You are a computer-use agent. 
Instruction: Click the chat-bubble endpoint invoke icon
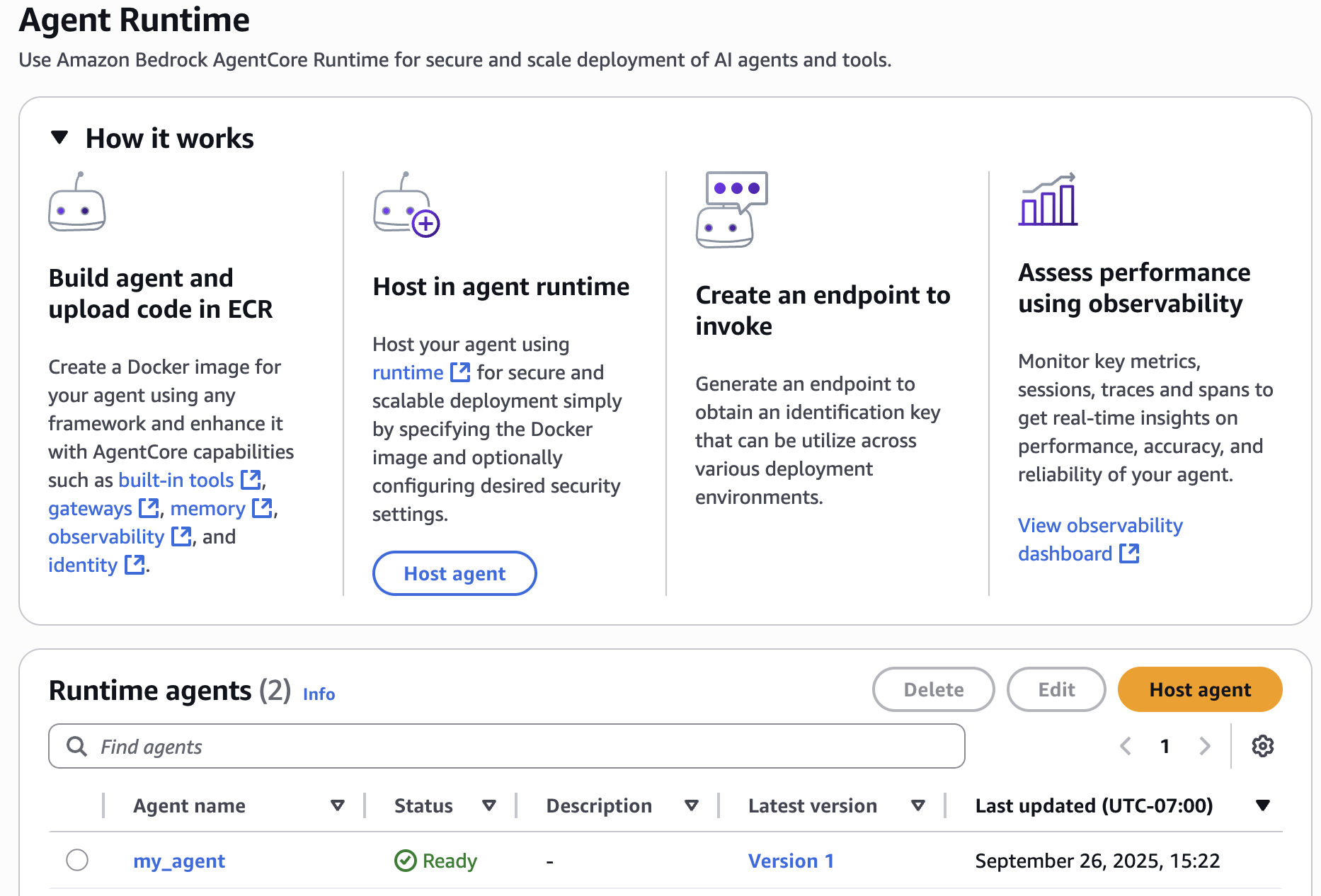[732, 209]
